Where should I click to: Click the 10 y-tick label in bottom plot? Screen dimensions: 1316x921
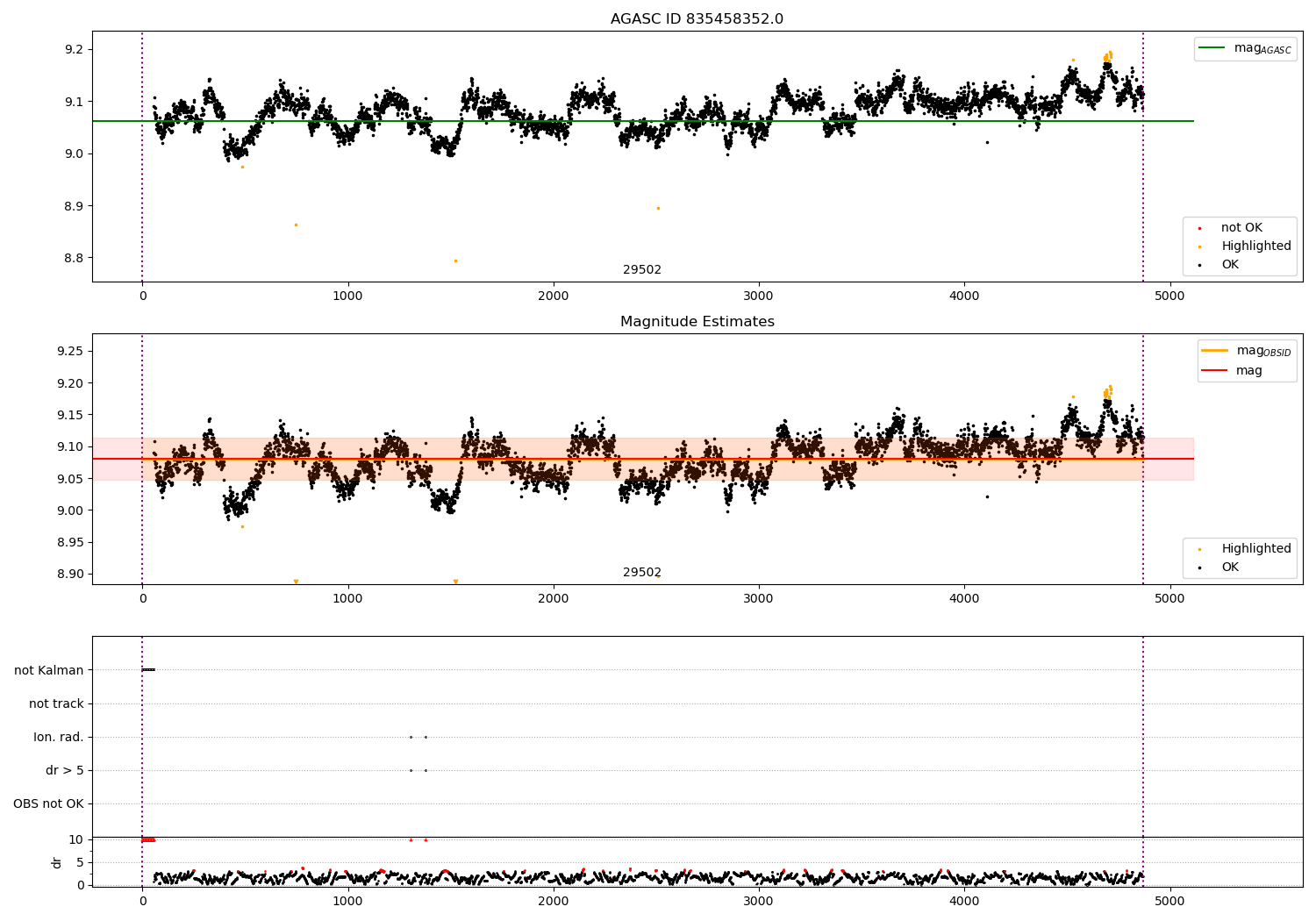click(76, 839)
